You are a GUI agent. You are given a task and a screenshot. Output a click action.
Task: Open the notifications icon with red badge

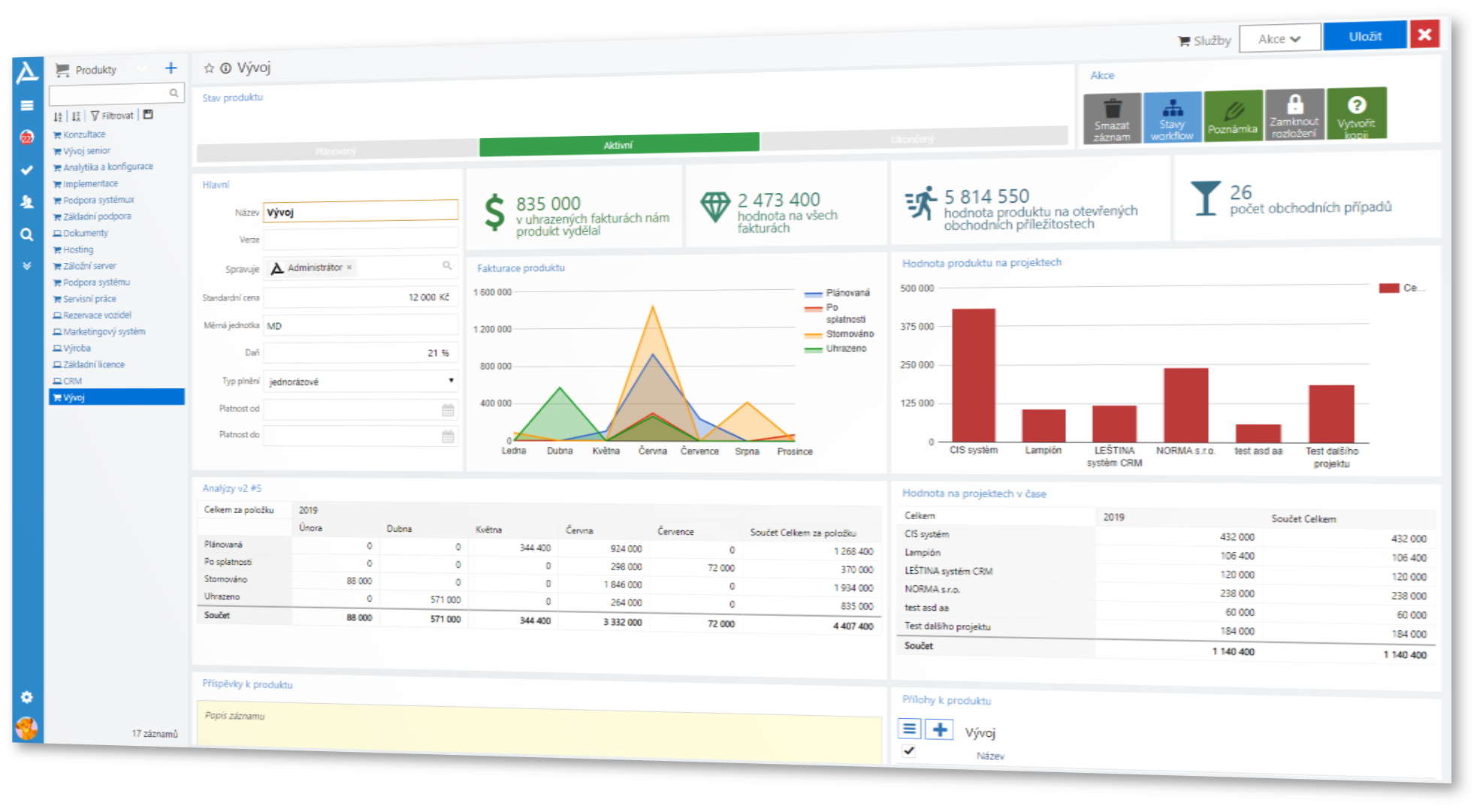(27, 137)
